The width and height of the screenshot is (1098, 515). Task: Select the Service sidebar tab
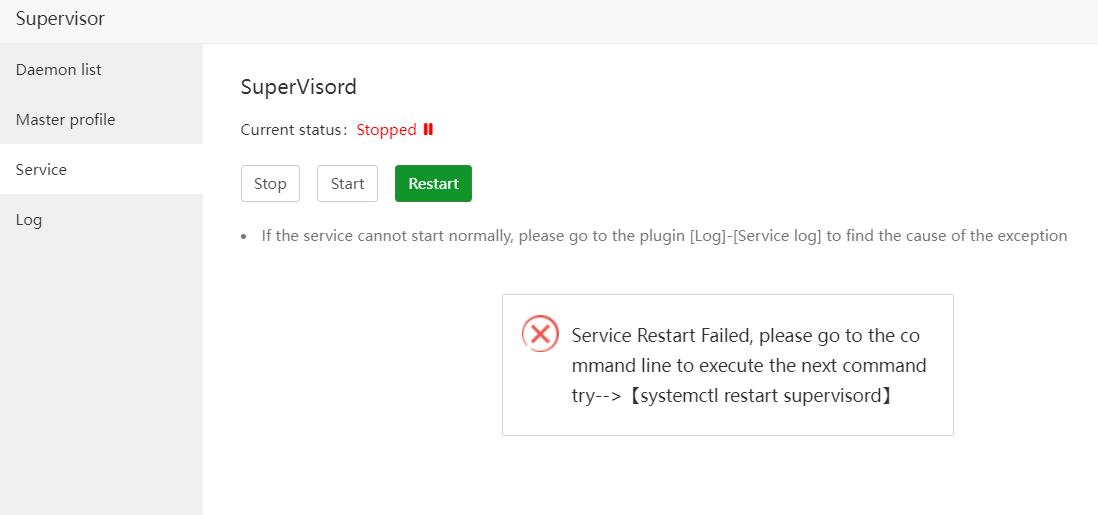click(41, 170)
